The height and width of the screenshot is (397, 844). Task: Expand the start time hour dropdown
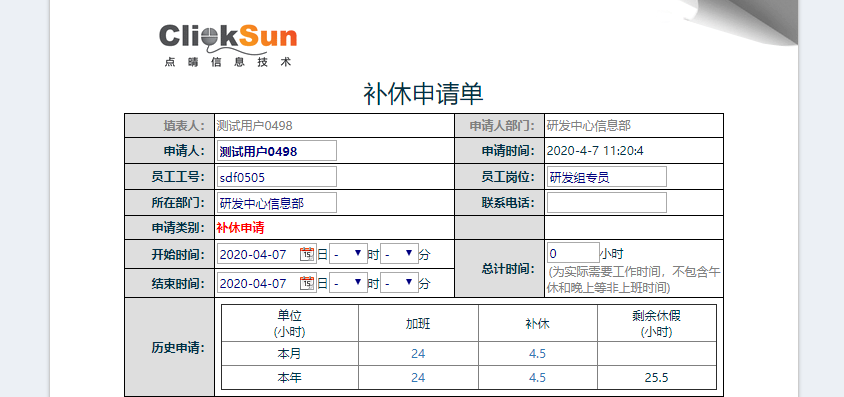pos(348,253)
